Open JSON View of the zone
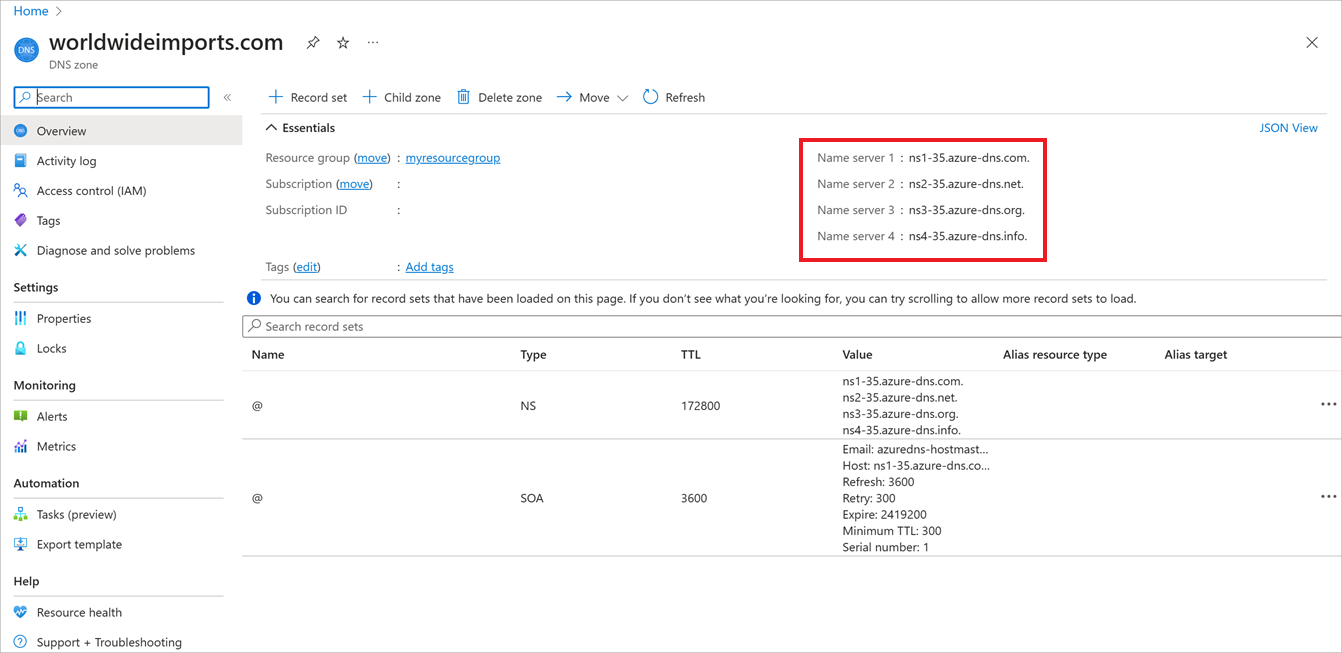1342x653 pixels. (1289, 127)
